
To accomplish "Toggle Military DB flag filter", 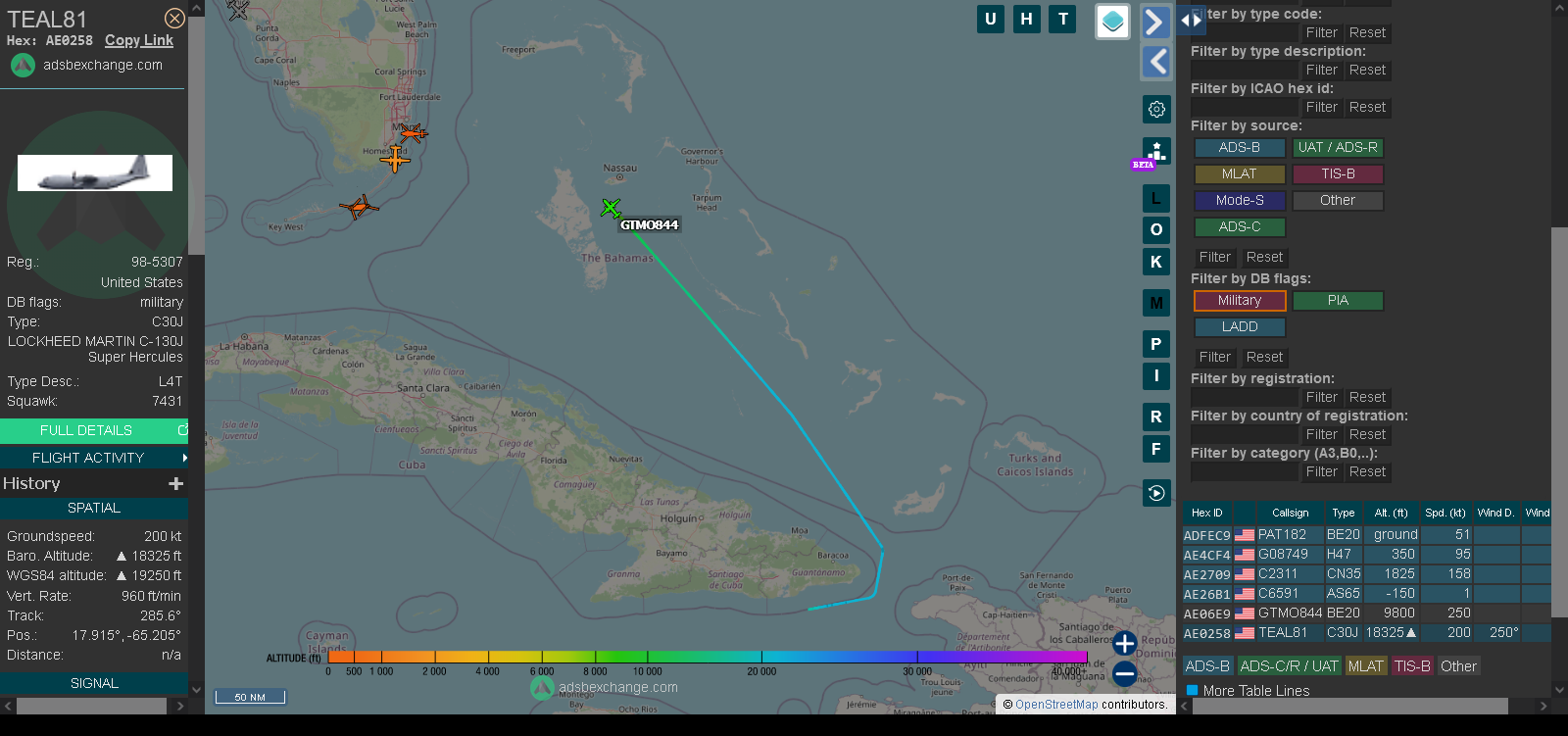I will click(1240, 301).
